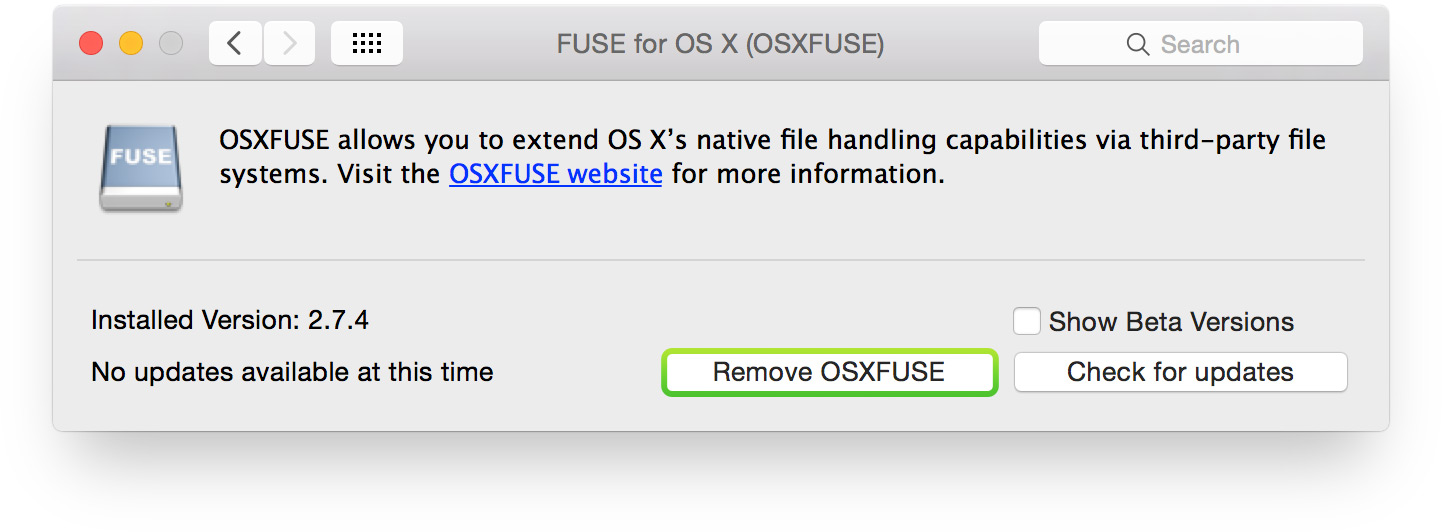Click the "Show Beta Versions" label text
The width and height of the screenshot is (1442, 532).
pyautogui.click(x=1171, y=322)
